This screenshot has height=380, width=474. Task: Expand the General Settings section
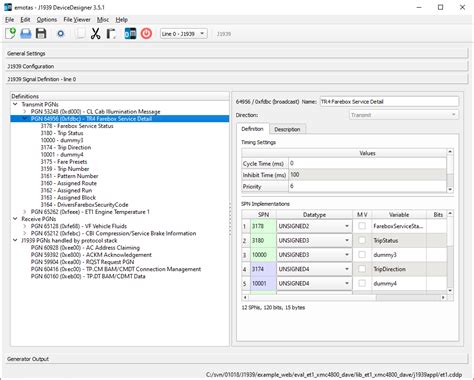click(237, 53)
